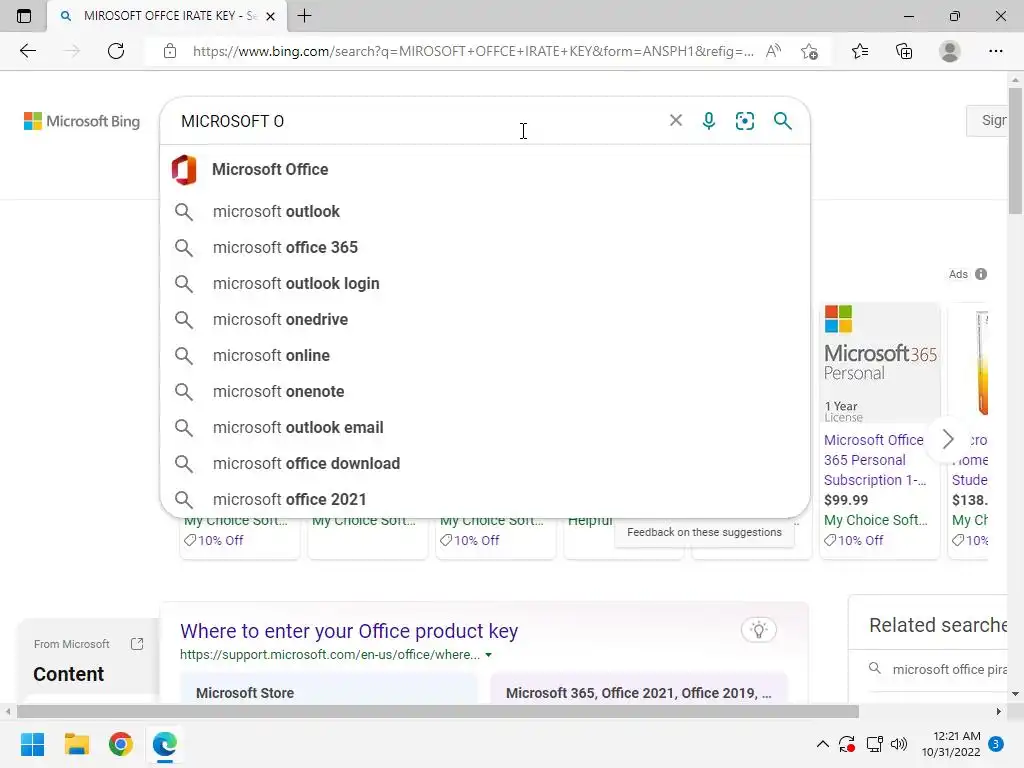The image size is (1024, 768).
Task: Open Read aloud icon in address bar
Action: pos(773,51)
